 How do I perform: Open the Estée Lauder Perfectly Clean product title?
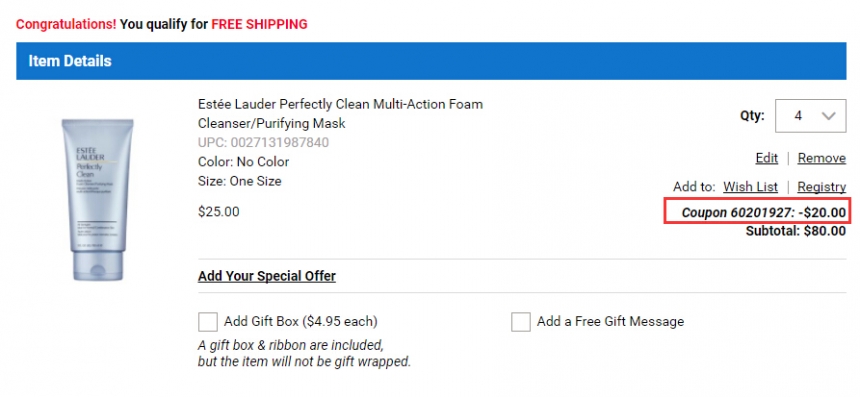(x=340, y=114)
